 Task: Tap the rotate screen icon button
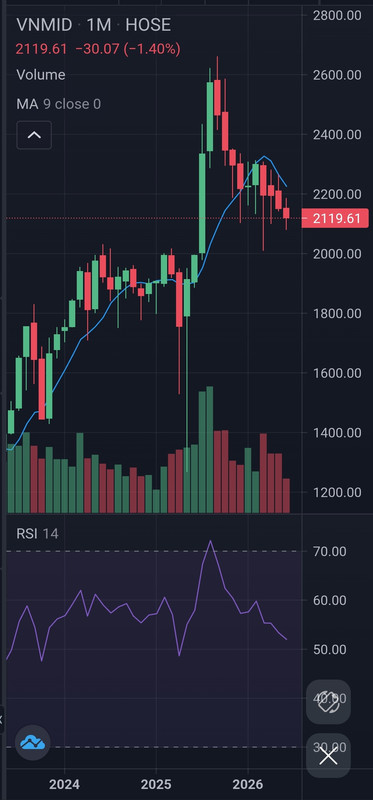click(329, 702)
